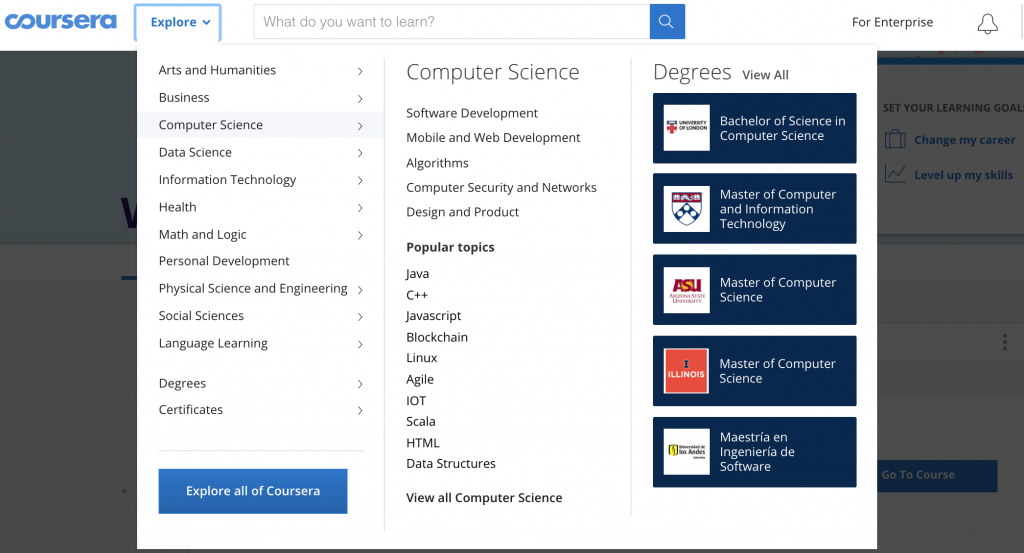Click the chart icon beside Level up my skills
The height and width of the screenshot is (553, 1024).
895,174
